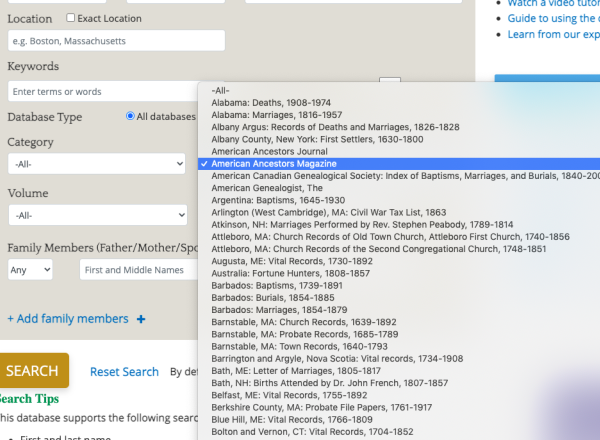Choose Barbados: Burials, 1854-1885
600x440 pixels.
[x=399, y=298]
